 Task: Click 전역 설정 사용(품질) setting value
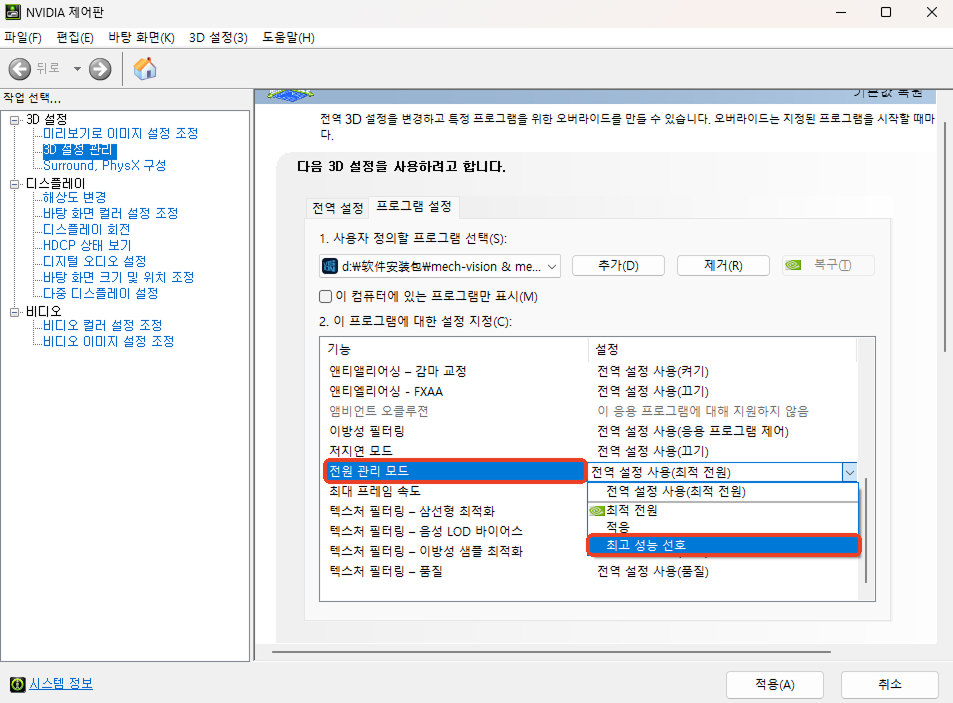pyautogui.click(x=653, y=571)
